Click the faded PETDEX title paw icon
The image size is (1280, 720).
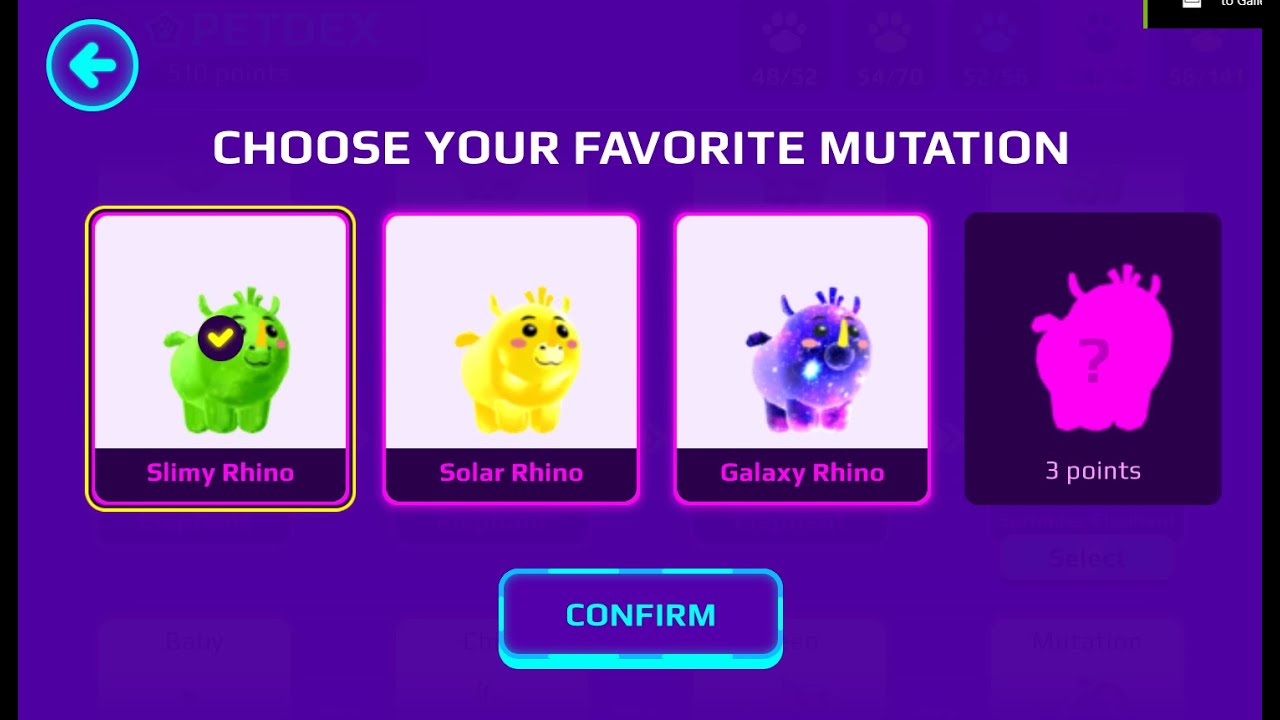(x=162, y=29)
